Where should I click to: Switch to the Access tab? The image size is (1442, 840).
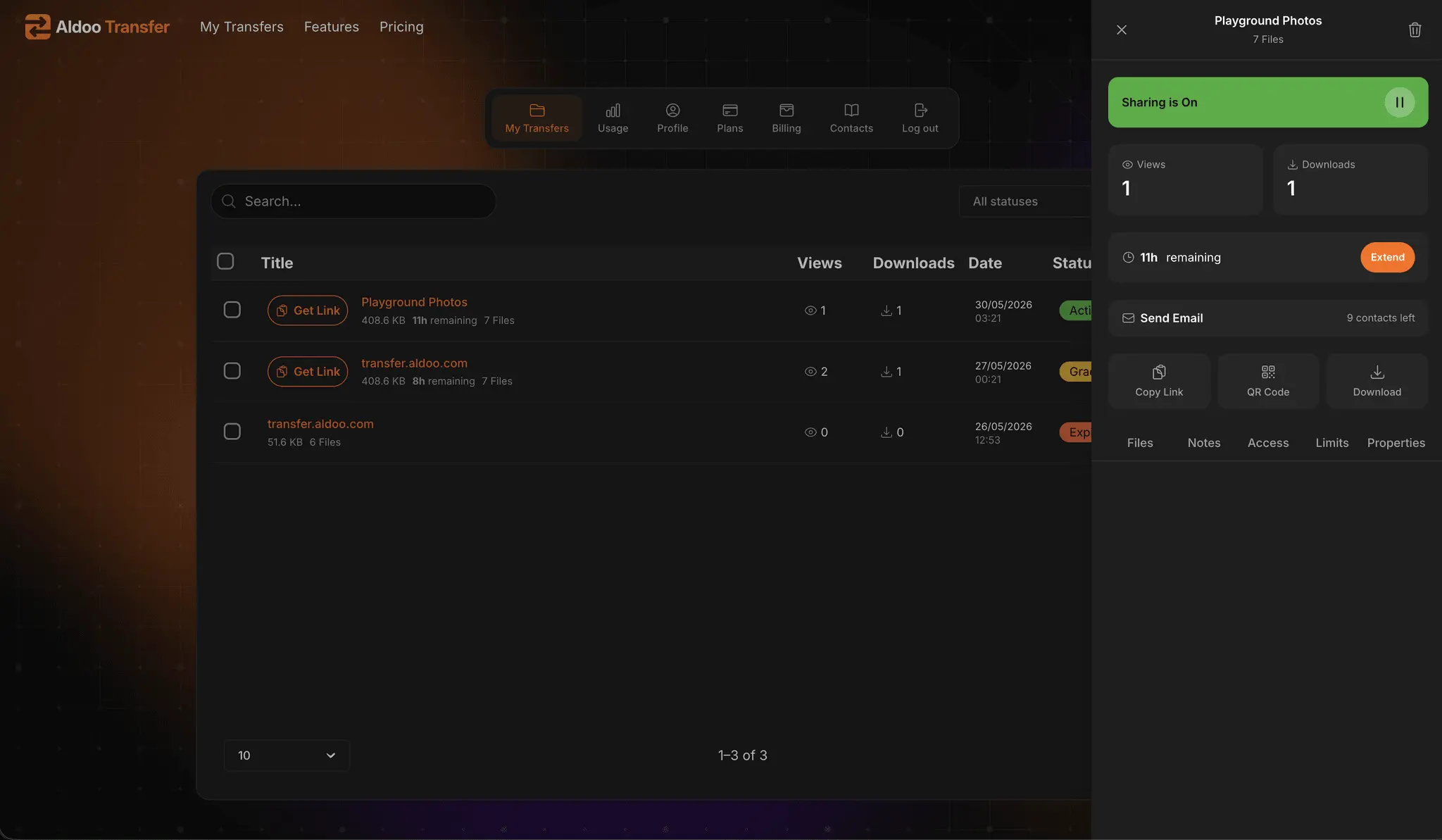1267,443
